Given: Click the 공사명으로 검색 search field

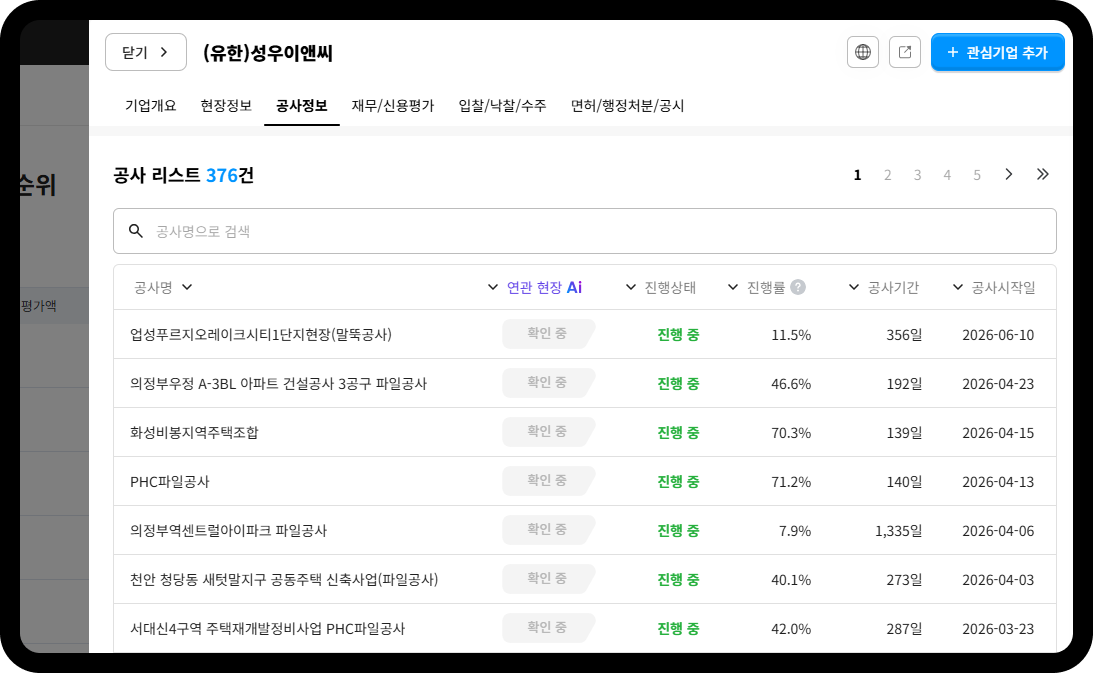Looking at the screenshot, I should pos(585,231).
